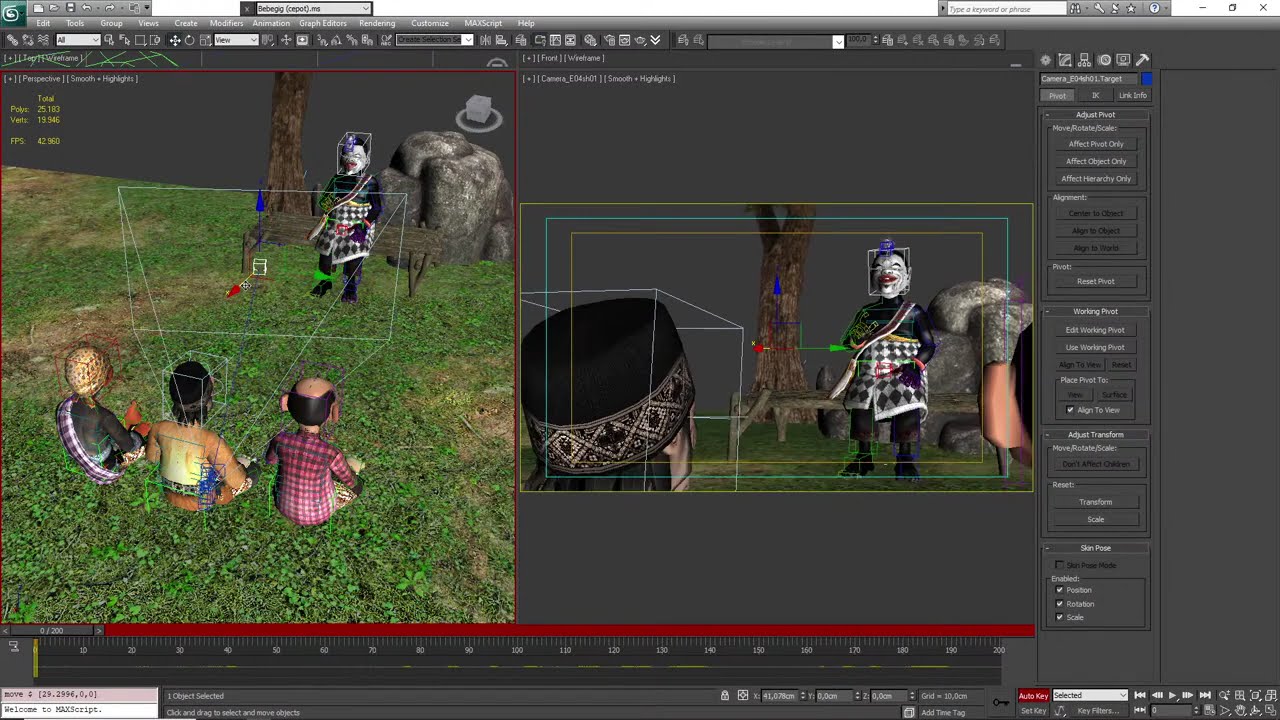Image resolution: width=1280 pixels, height=720 pixels.
Task: Switch to the Link Info tab
Action: (1132, 96)
